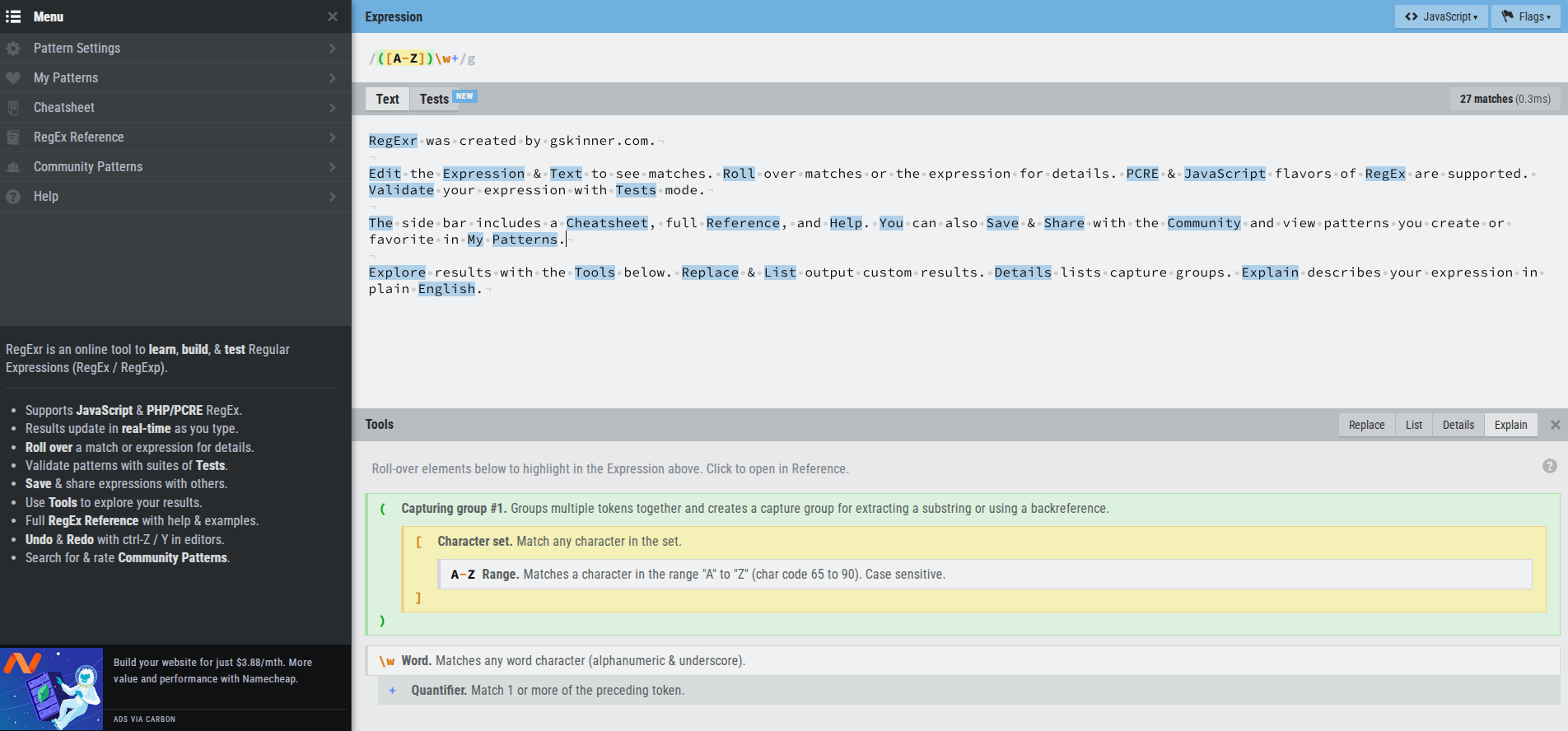Click the \w Word explanation row
This screenshot has width=1568, height=731.
pos(963,661)
